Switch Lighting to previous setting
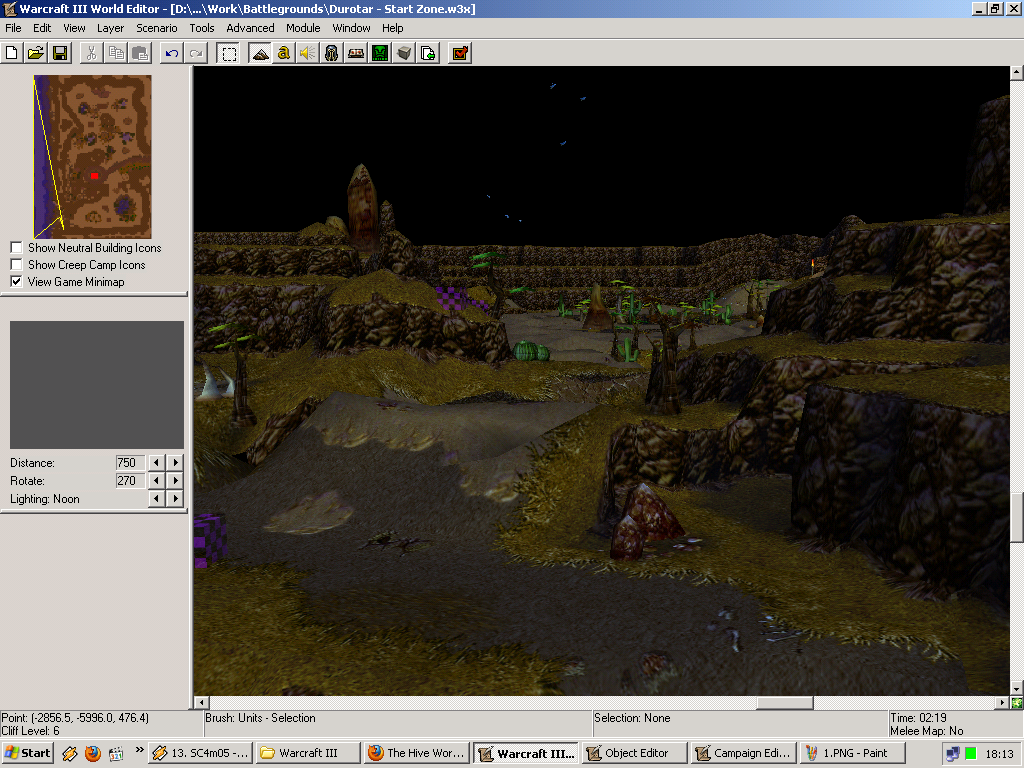 pyautogui.click(x=156, y=499)
